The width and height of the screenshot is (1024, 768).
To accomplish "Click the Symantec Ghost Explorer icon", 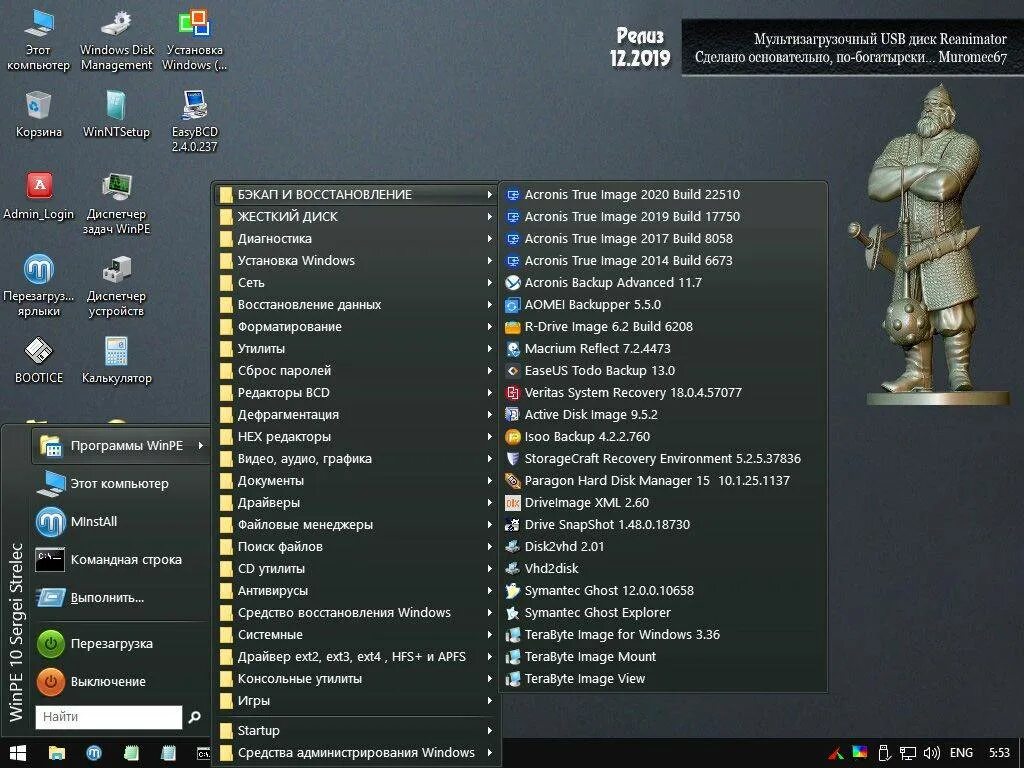I will [513, 613].
